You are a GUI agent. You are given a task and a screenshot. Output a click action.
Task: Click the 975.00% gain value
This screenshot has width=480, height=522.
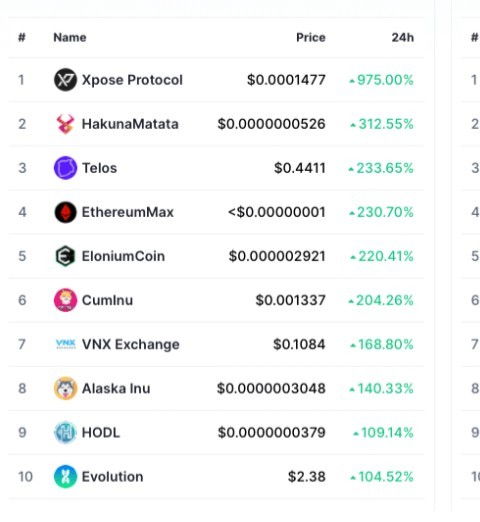coord(381,80)
